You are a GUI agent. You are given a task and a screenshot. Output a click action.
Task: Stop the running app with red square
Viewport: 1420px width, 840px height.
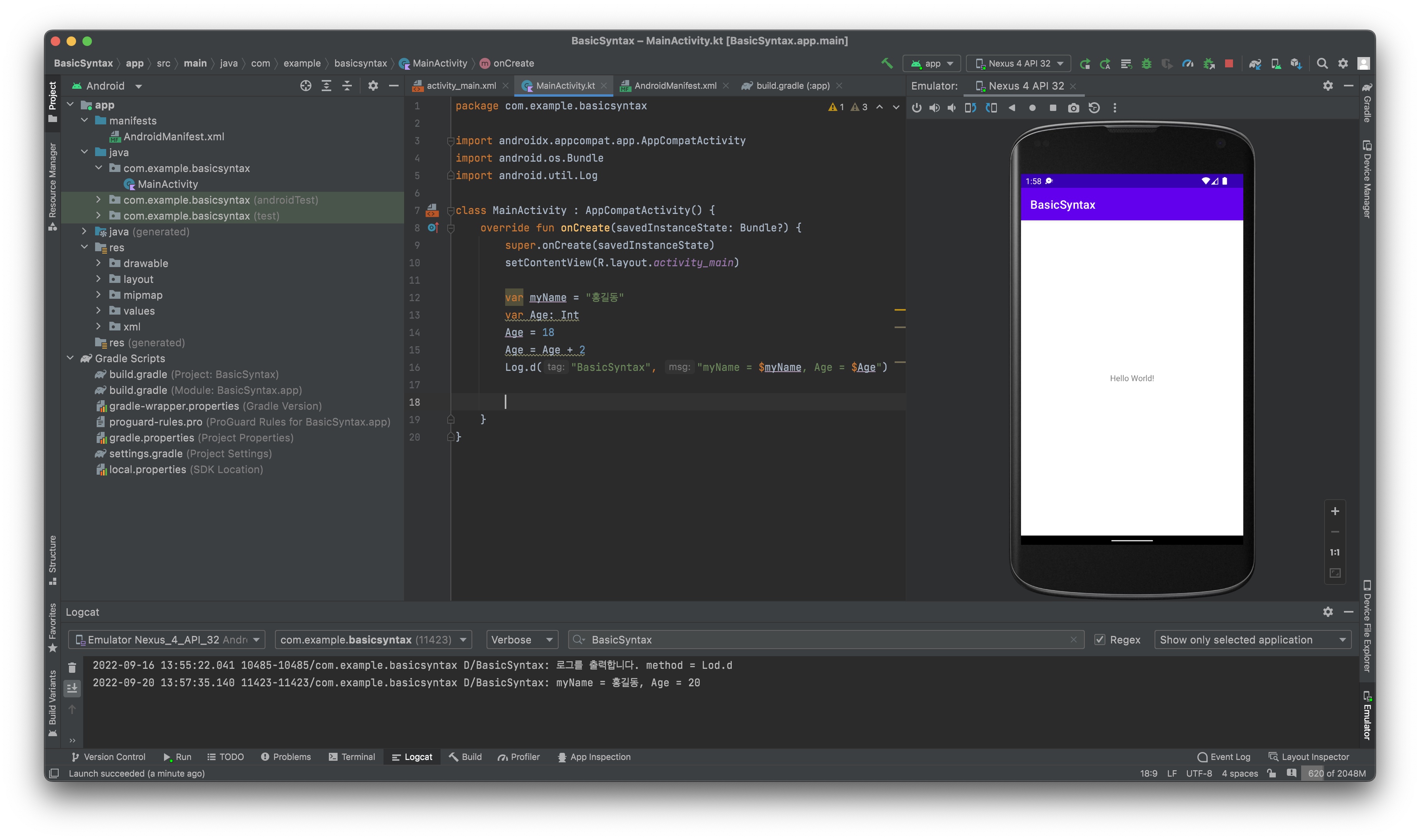pos(1229,63)
